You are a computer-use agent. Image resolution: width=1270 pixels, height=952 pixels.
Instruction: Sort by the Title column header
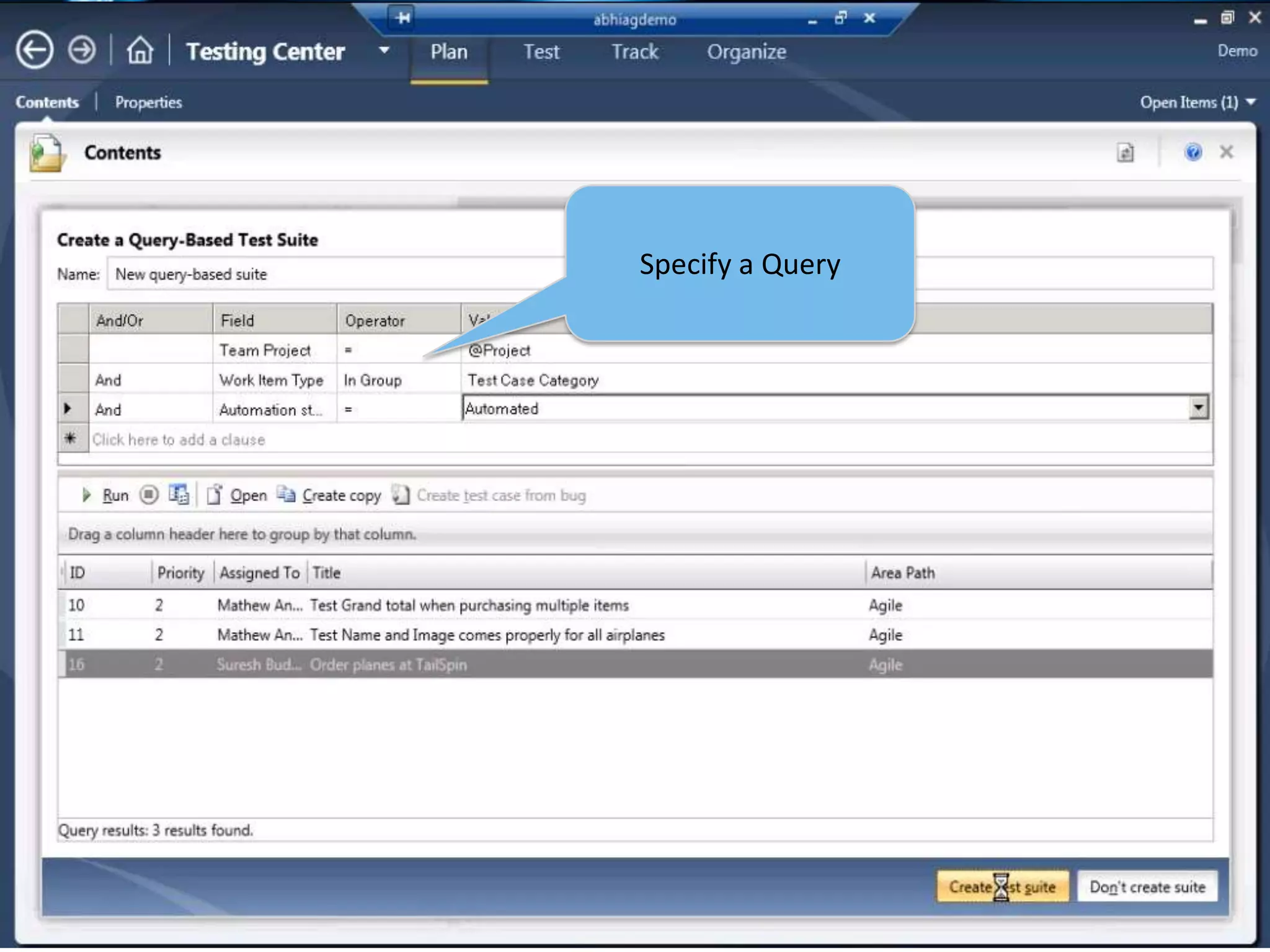click(x=586, y=572)
